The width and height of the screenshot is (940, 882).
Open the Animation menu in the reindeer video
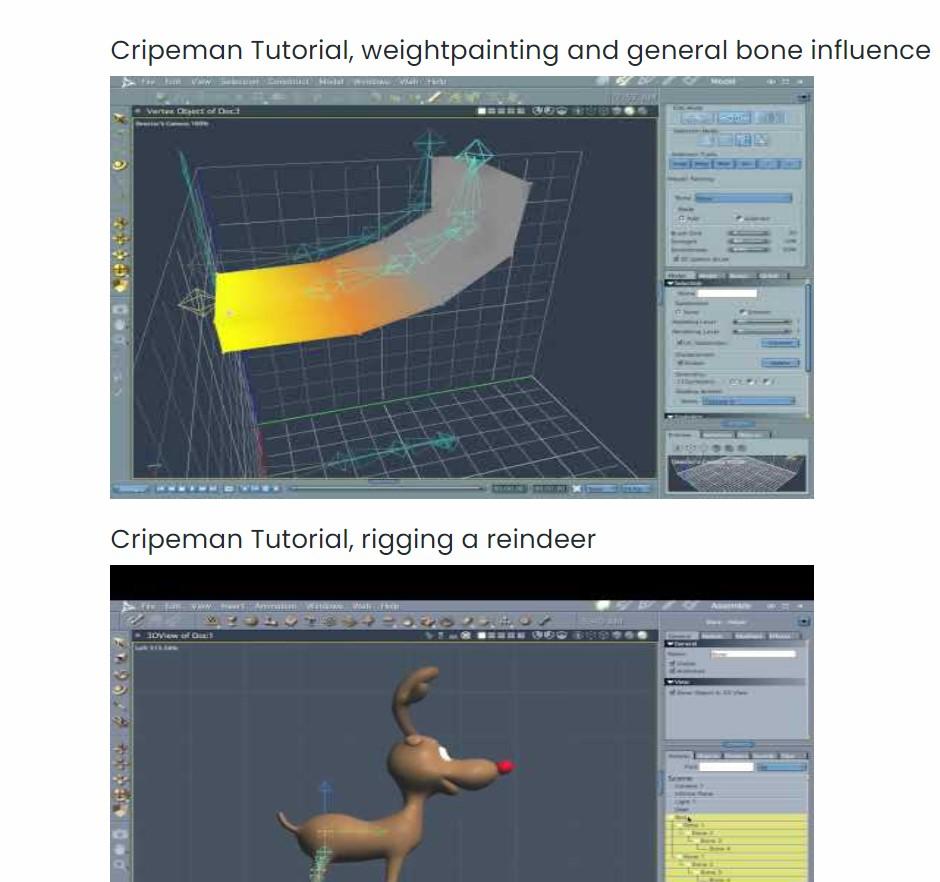click(x=275, y=606)
